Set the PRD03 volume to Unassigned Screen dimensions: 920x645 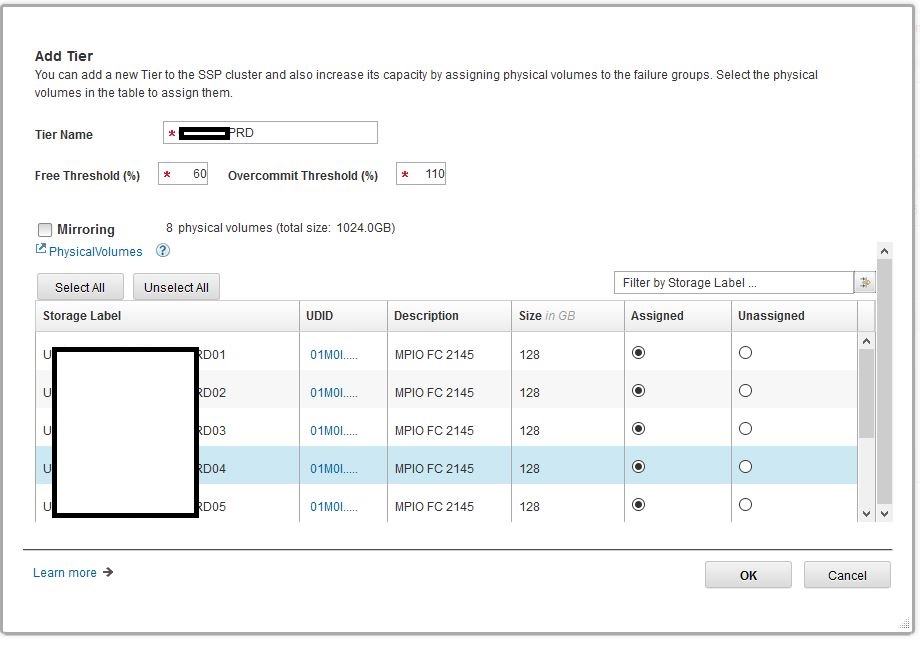pos(745,429)
